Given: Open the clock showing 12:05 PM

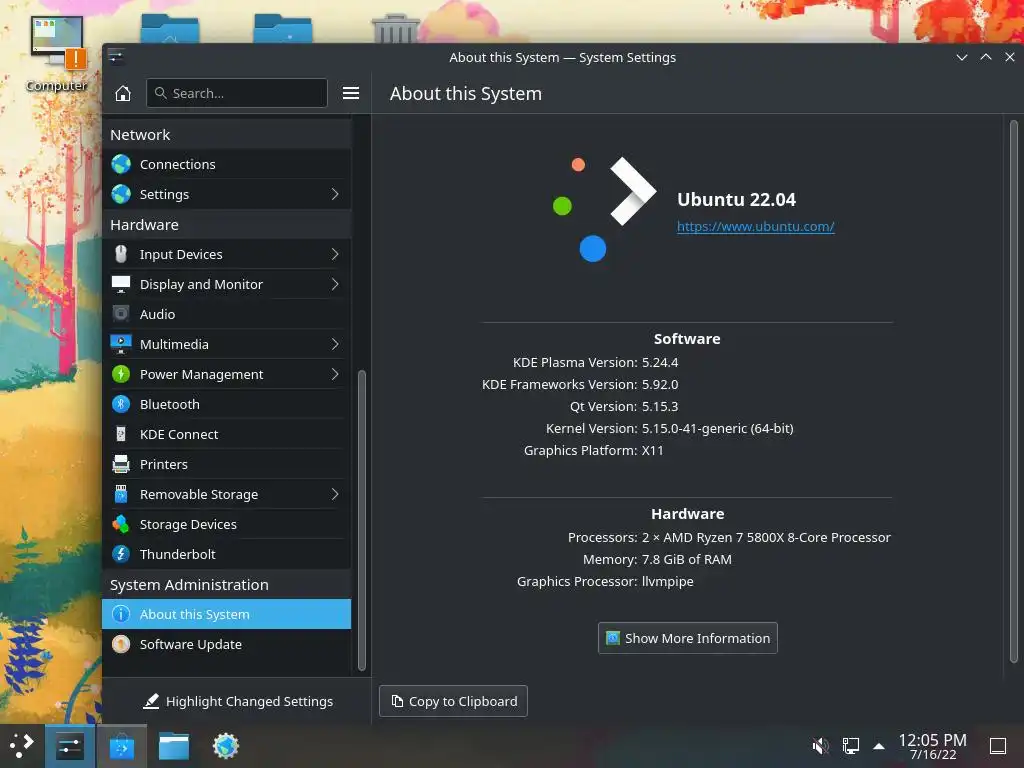Looking at the screenshot, I should (932, 746).
